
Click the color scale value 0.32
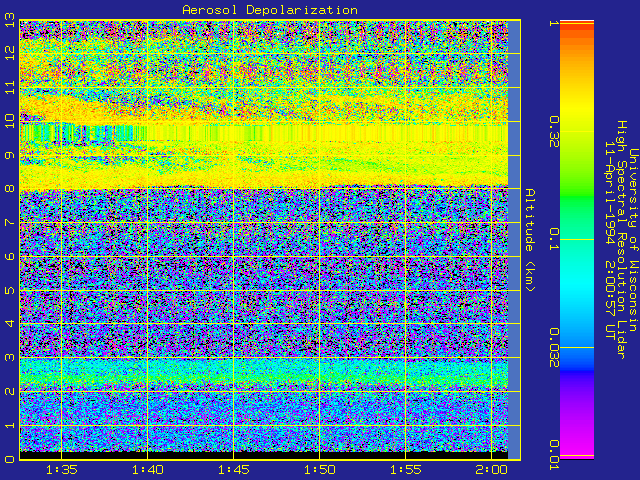tap(554, 132)
